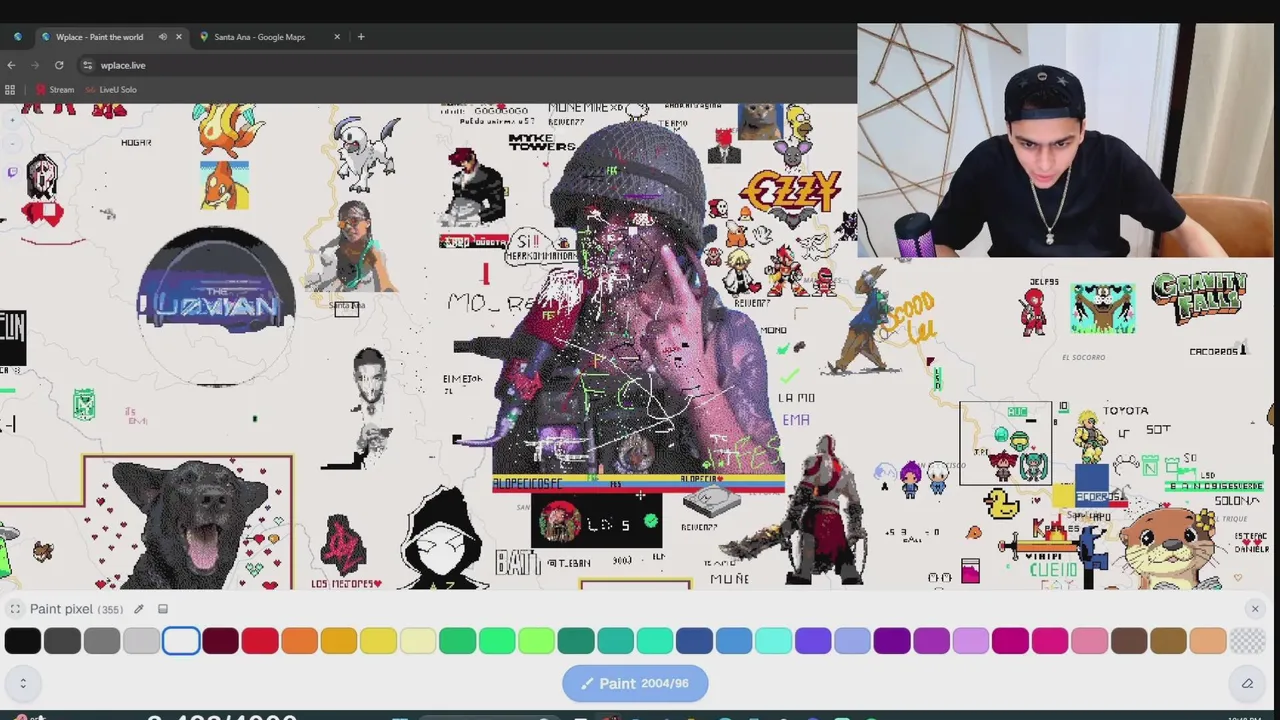Open the apps grid in bookmarks bar
Screen dimensions: 1280x720
coord(10,90)
